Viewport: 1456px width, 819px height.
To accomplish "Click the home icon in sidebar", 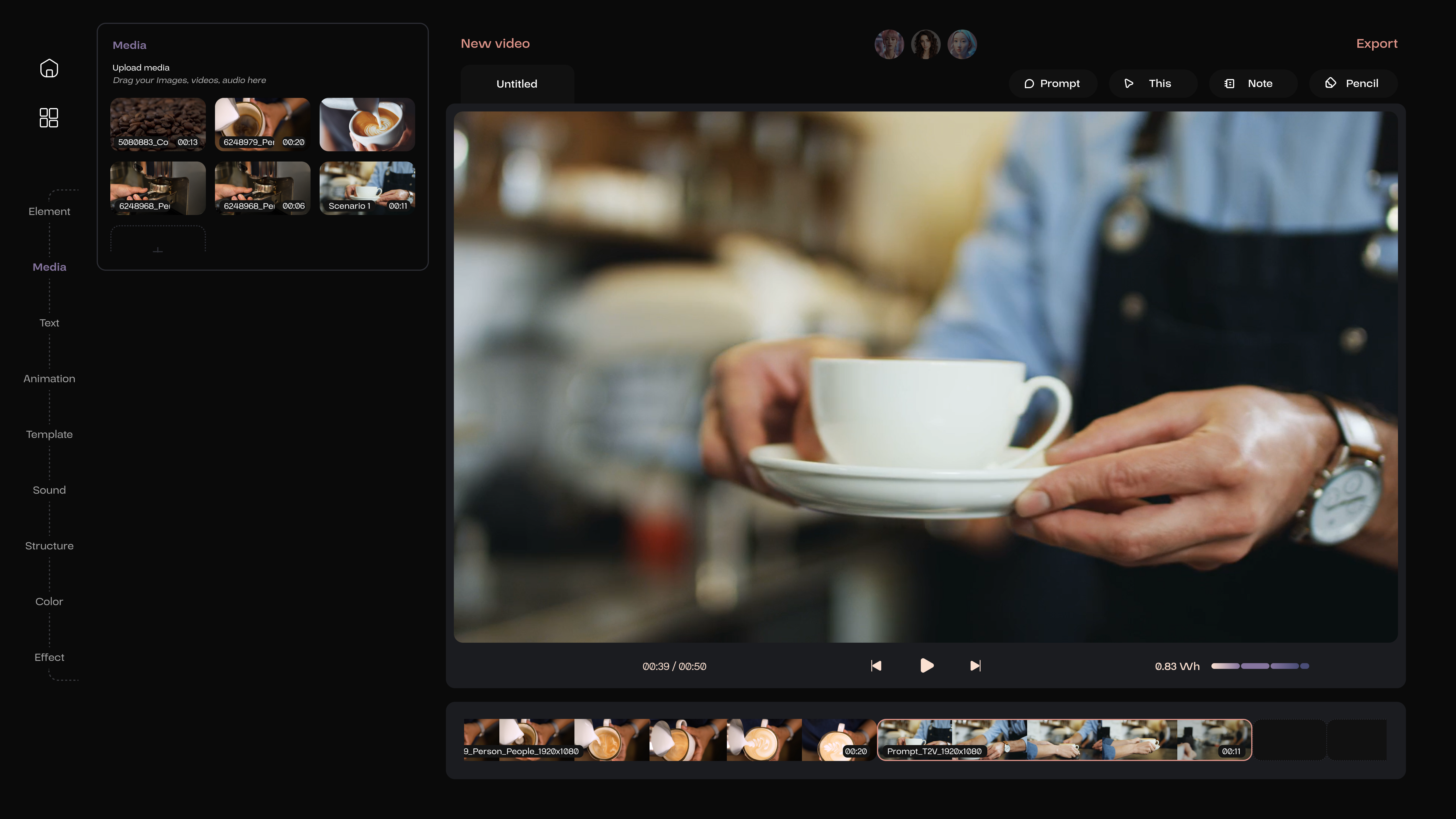I will click(x=49, y=68).
